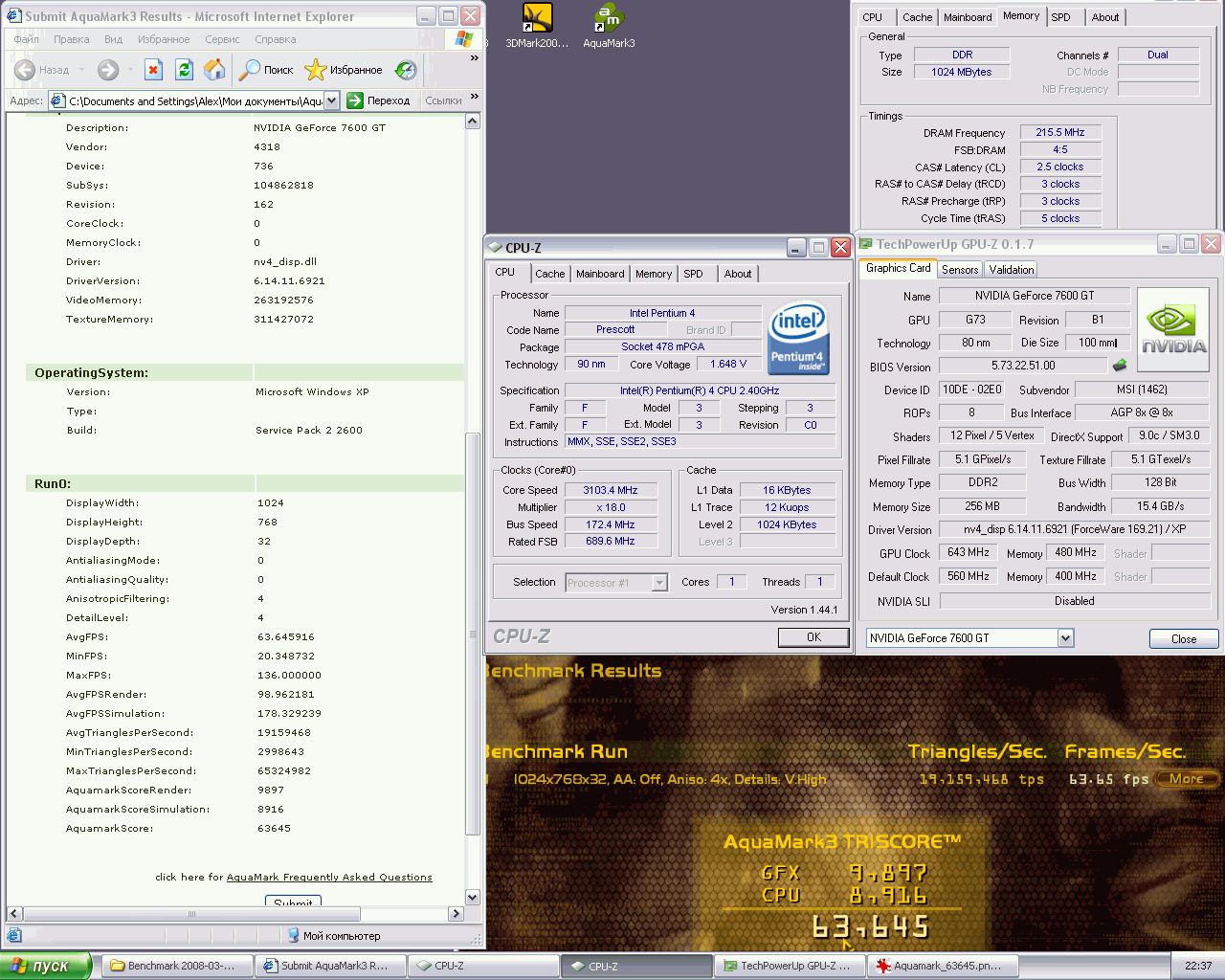
Task: Switch to SPD tab in front CPU-Z window
Action: click(x=693, y=274)
